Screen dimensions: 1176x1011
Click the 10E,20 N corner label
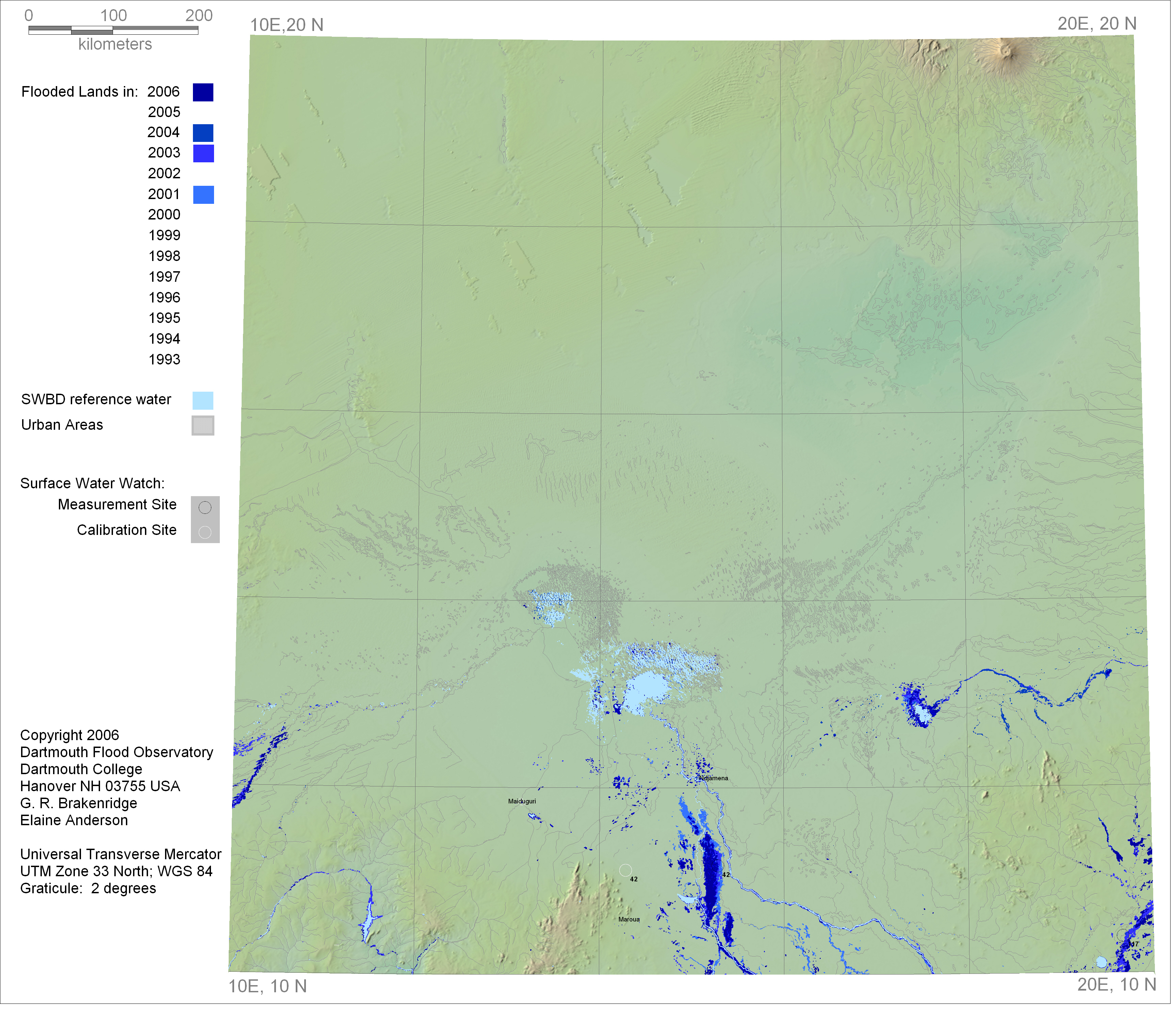point(288,25)
